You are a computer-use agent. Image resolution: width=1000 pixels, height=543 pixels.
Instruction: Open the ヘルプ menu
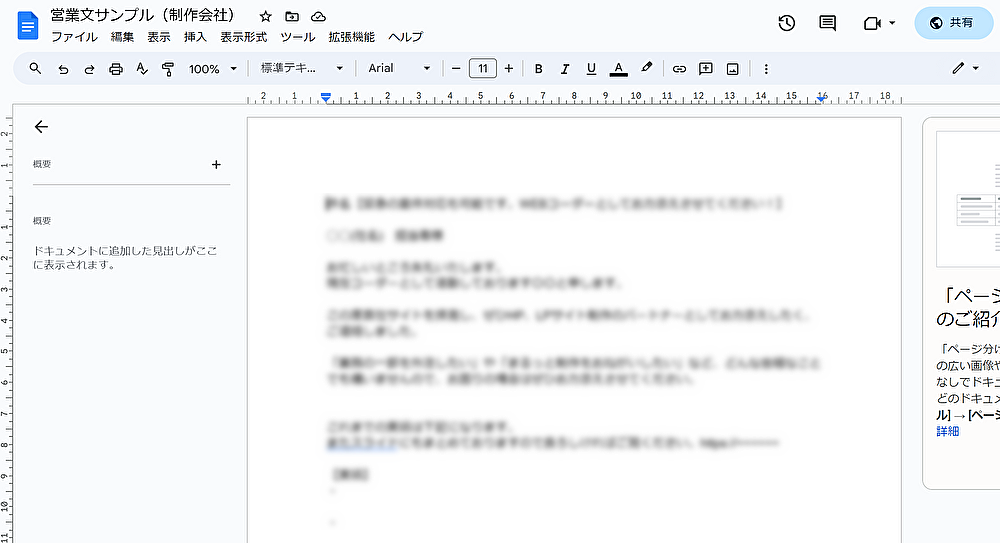406,37
